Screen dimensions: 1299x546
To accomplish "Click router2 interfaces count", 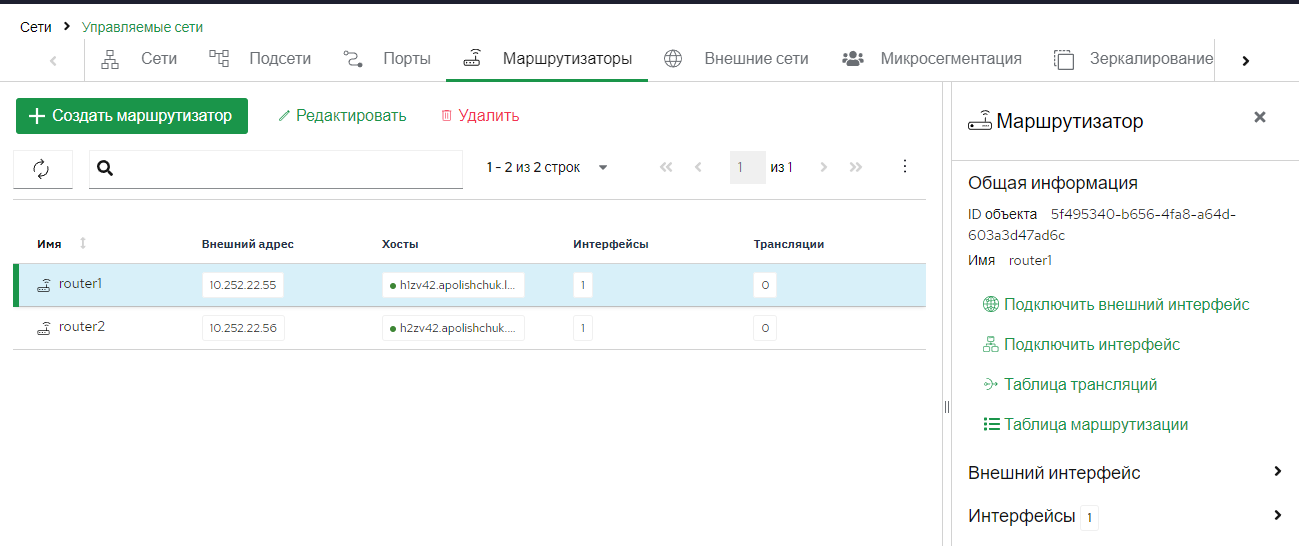I will (583, 328).
